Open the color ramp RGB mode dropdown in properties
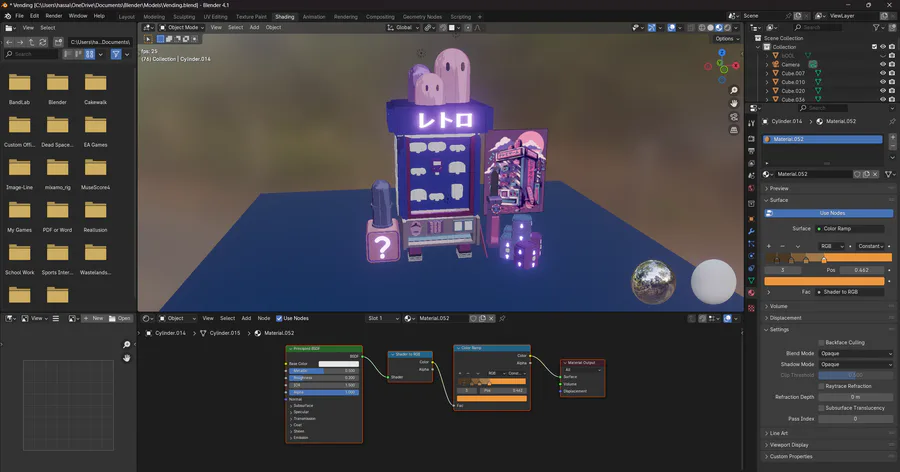900x472 pixels. pos(832,246)
